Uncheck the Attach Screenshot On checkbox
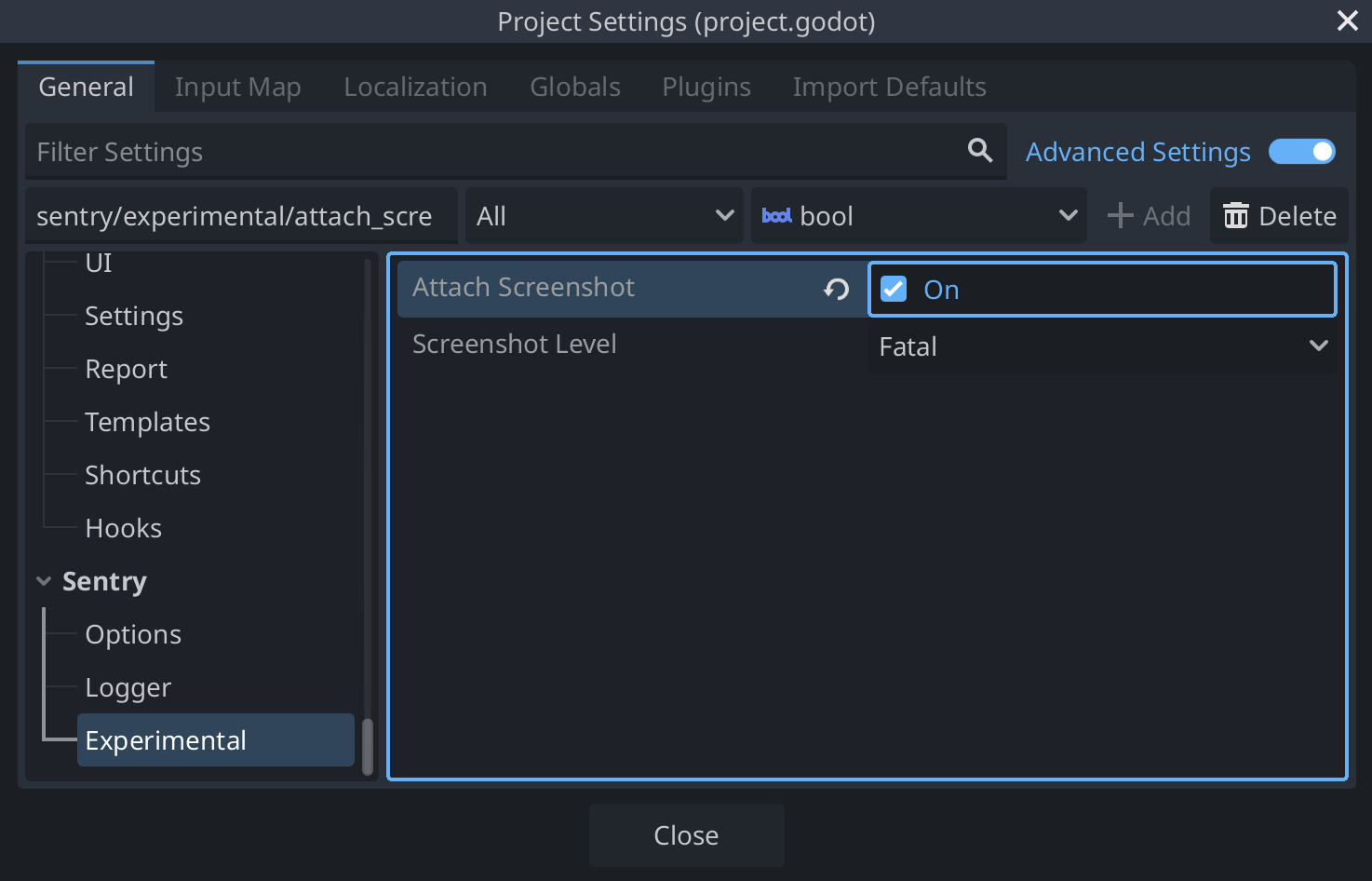The height and width of the screenshot is (881, 1372). (x=893, y=289)
